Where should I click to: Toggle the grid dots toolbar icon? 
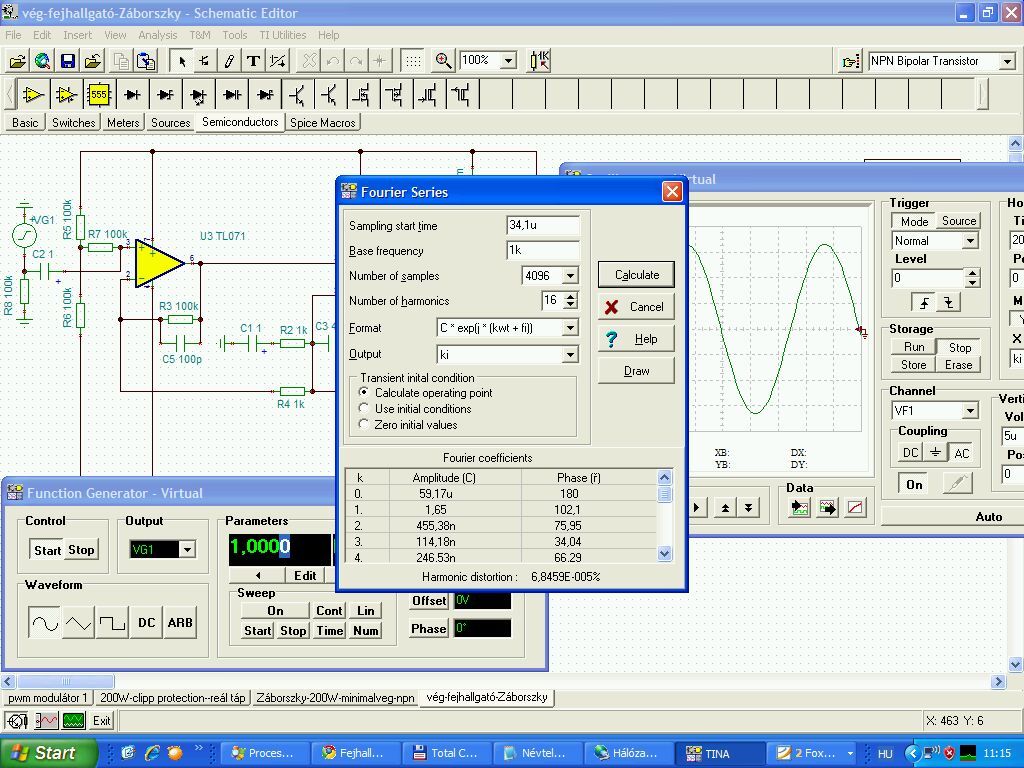point(413,61)
